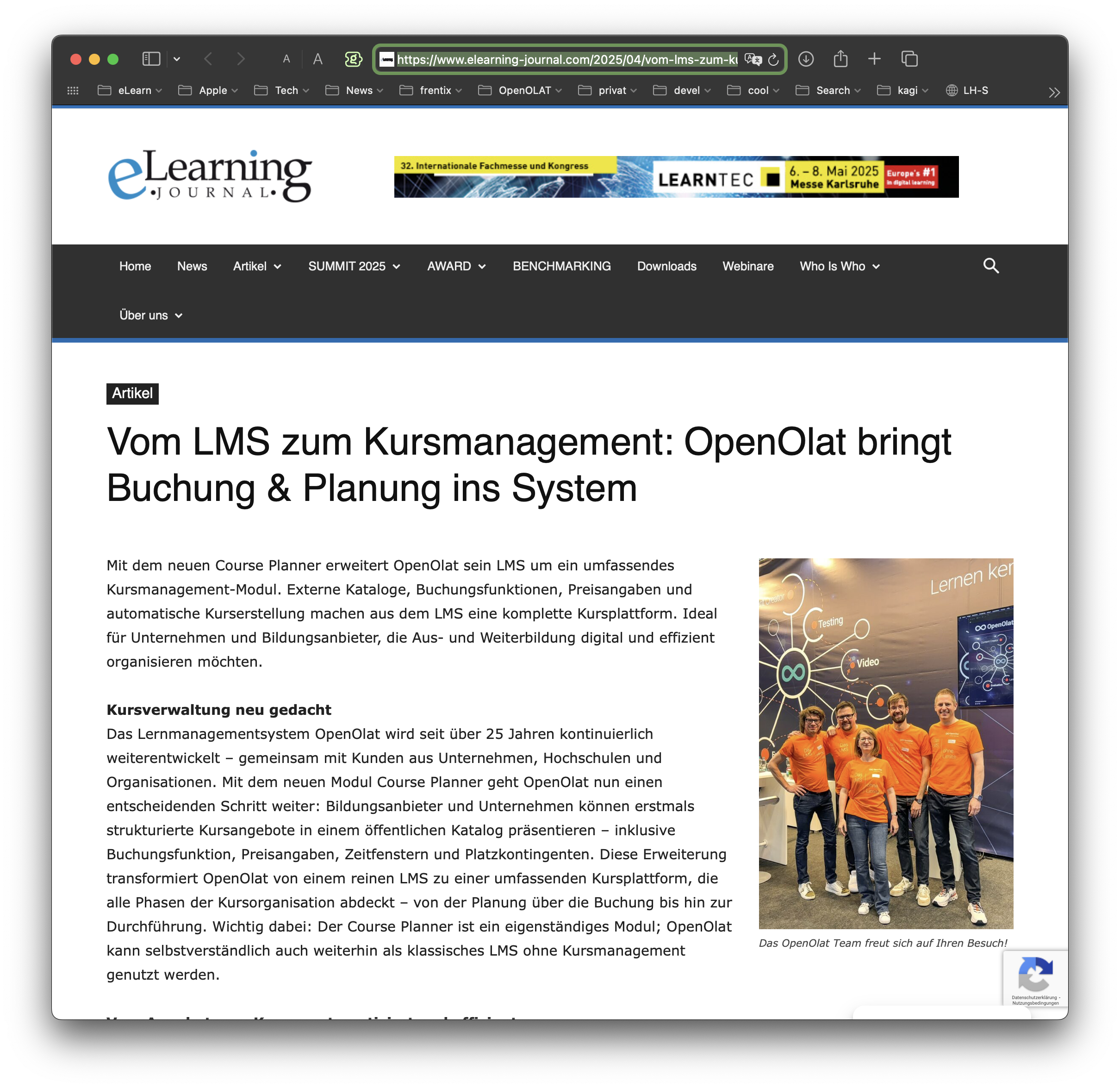Open the Tech bookmarks folder
1120x1088 pixels.
point(282,90)
